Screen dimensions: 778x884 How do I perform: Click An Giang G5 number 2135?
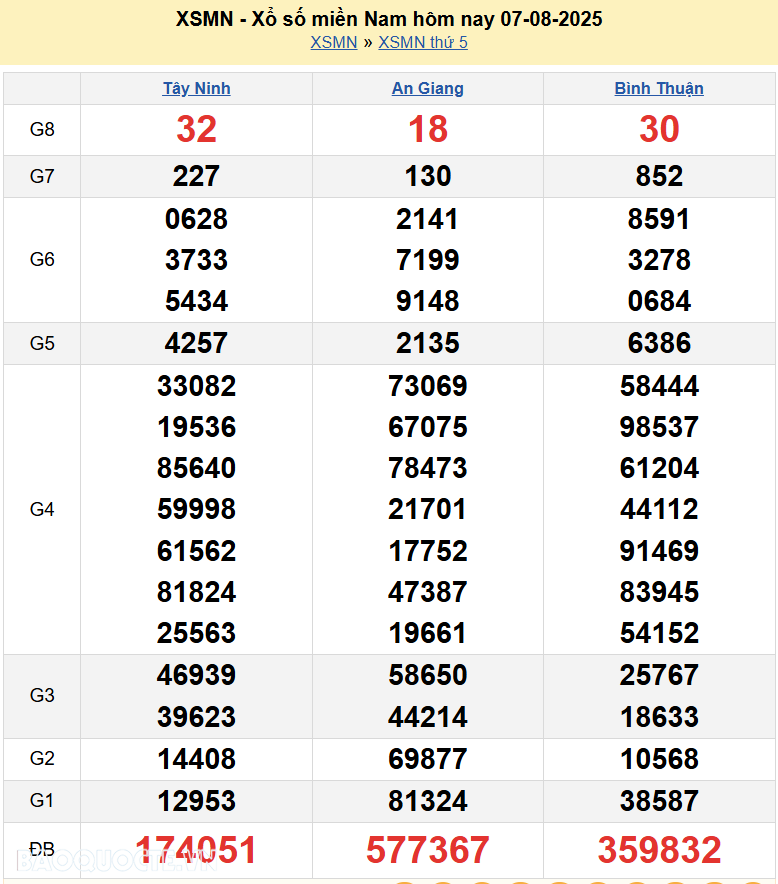427,343
